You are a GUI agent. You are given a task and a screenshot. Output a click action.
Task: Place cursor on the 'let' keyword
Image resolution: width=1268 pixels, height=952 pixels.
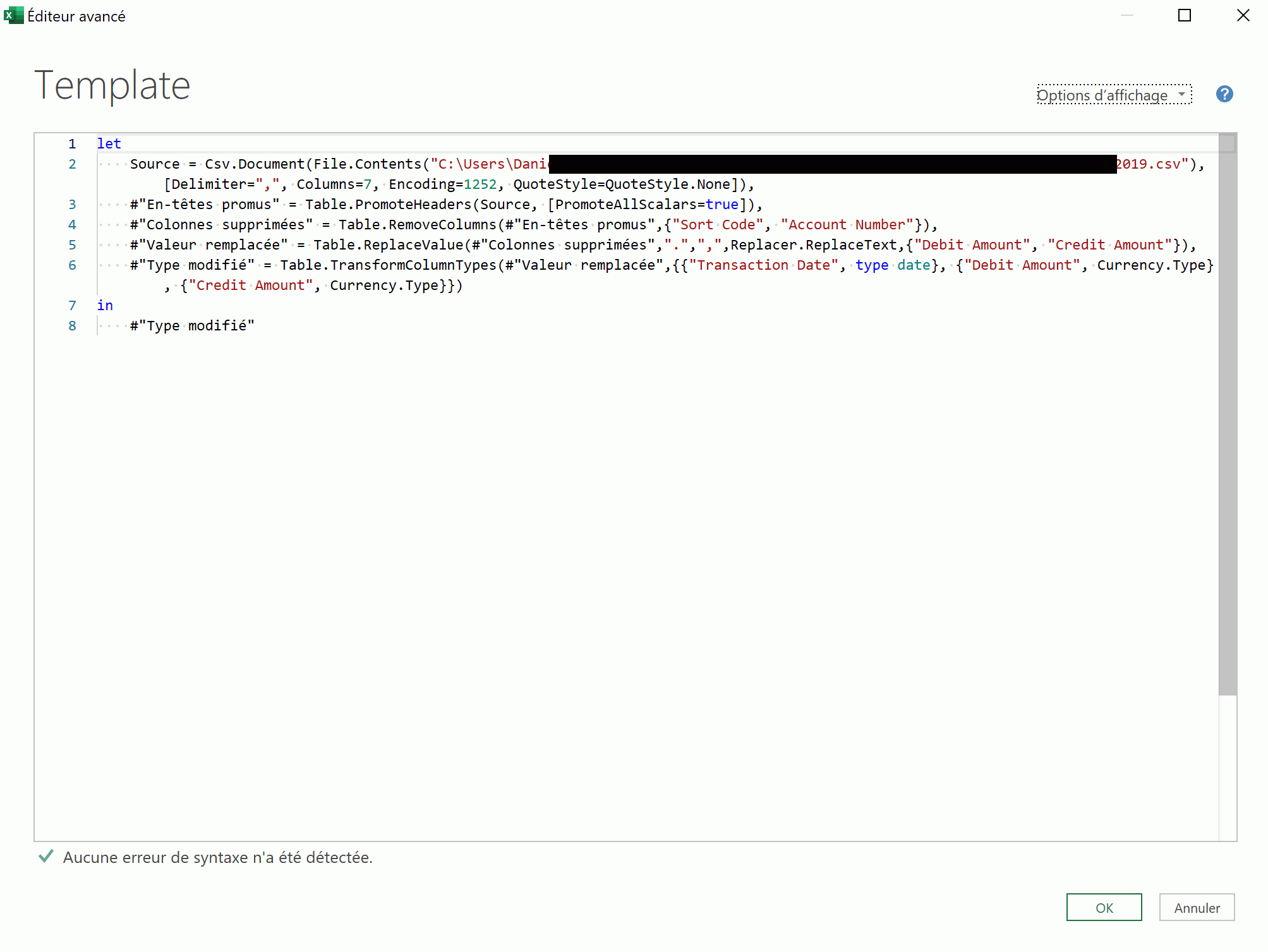tap(109, 144)
